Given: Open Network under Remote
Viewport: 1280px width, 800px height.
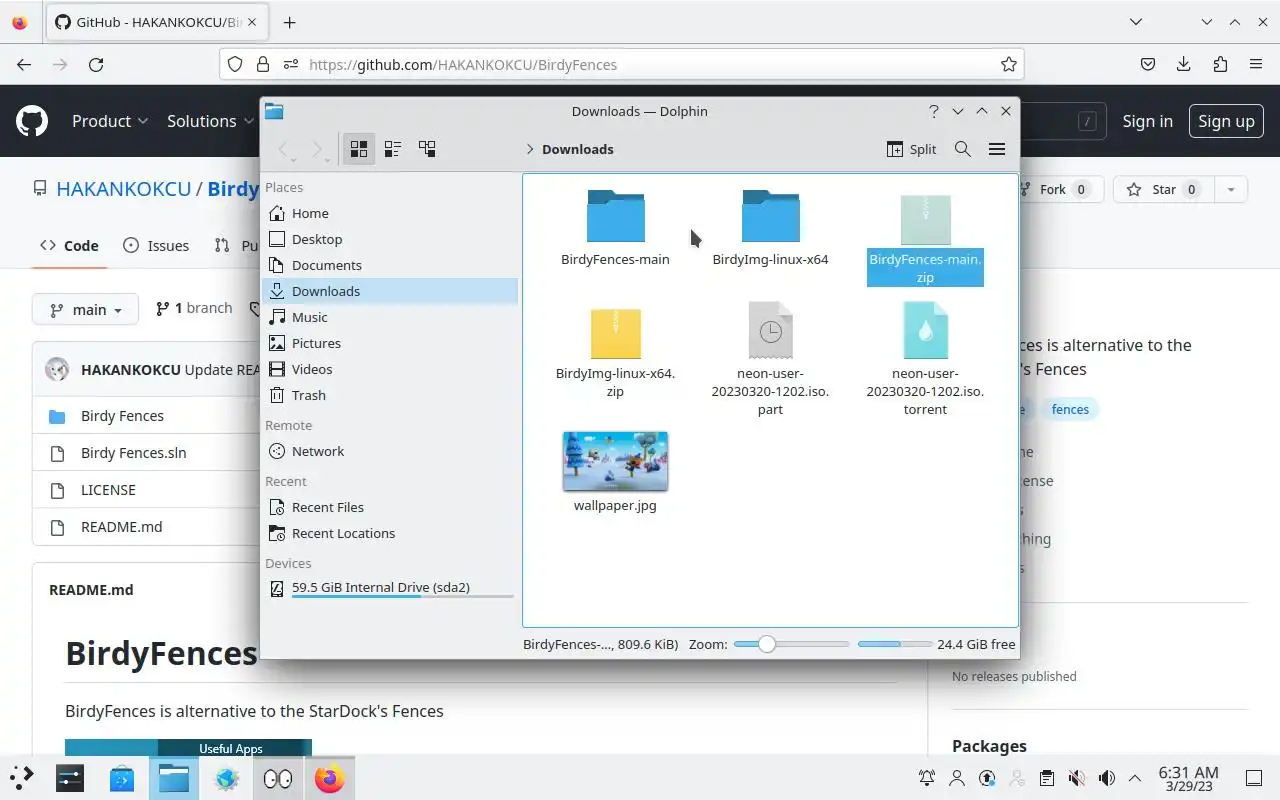Looking at the screenshot, I should point(390,451).
